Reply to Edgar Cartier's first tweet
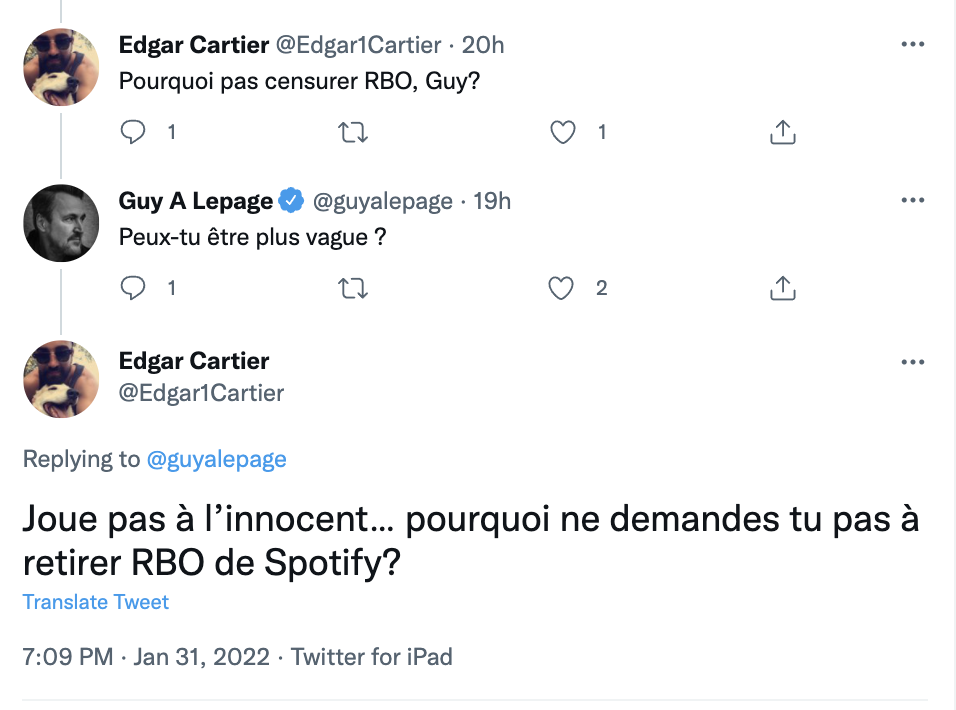 tap(133, 132)
